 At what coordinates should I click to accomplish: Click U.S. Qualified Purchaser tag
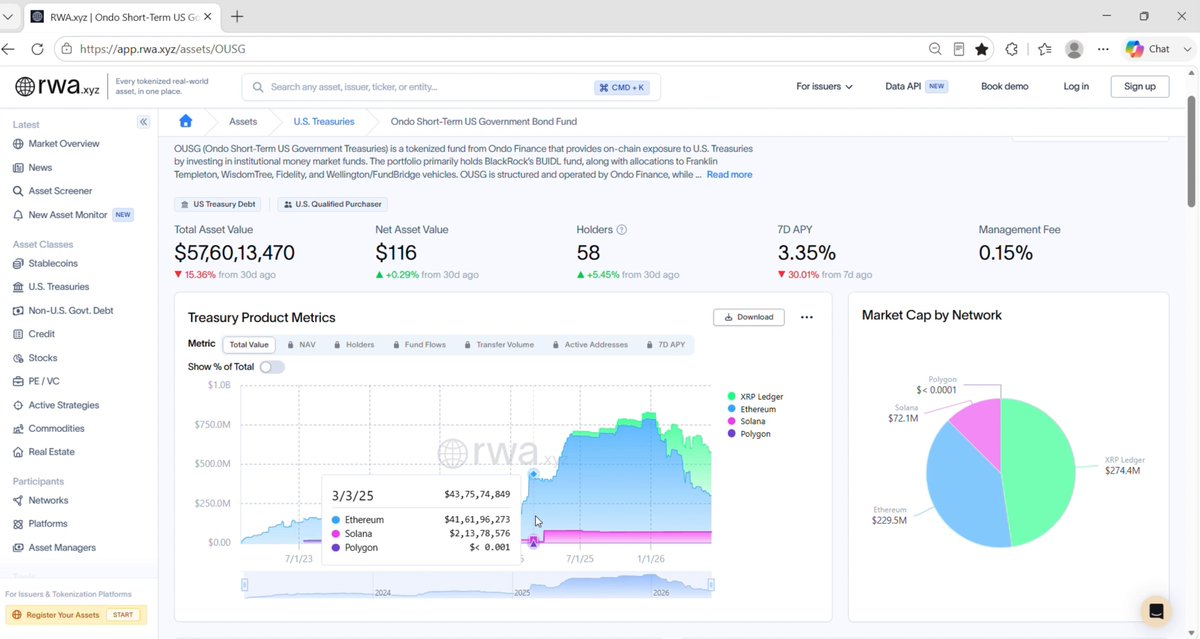pos(332,204)
